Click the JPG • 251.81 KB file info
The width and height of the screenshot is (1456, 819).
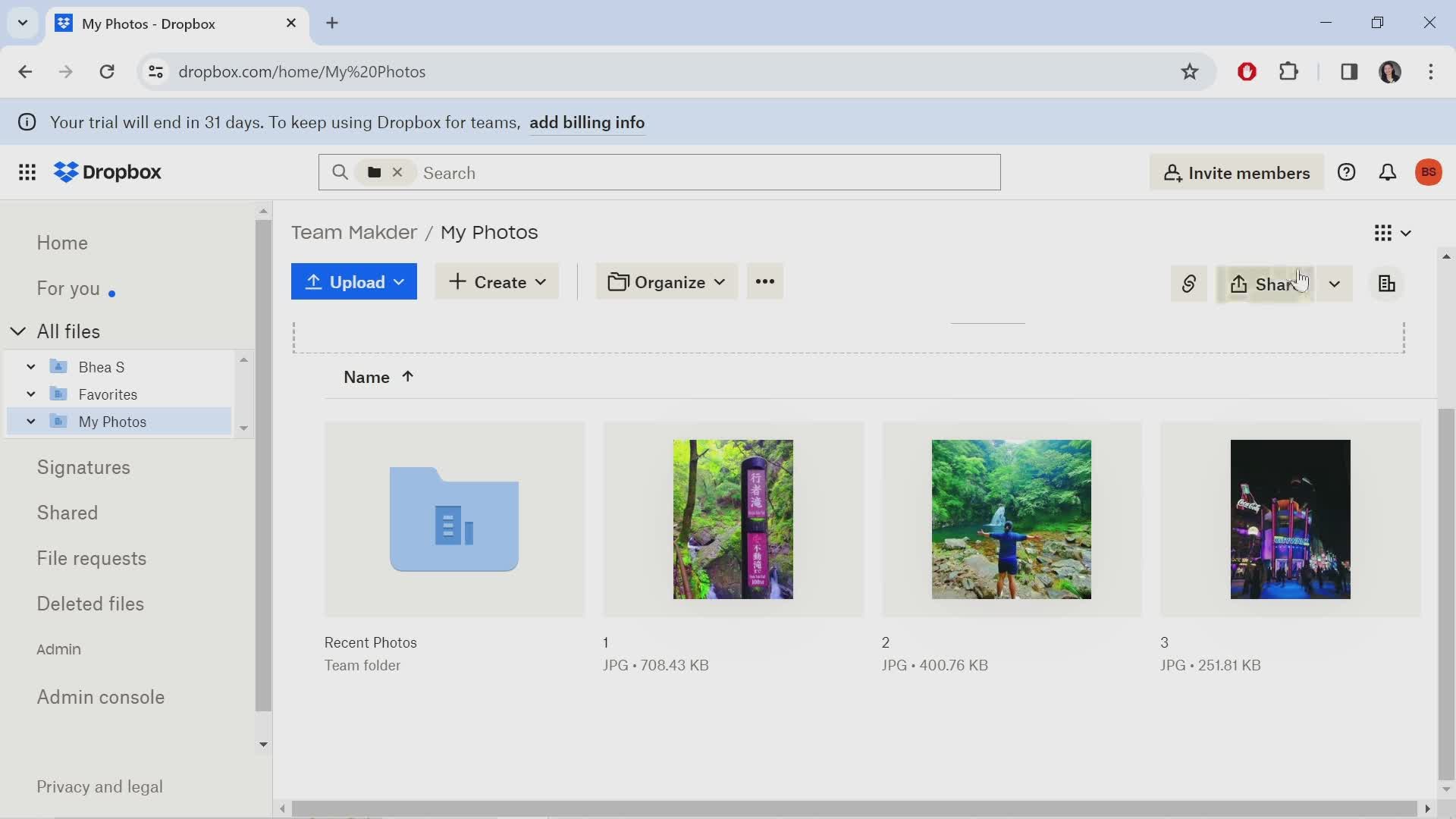pyautogui.click(x=1211, y=666)
